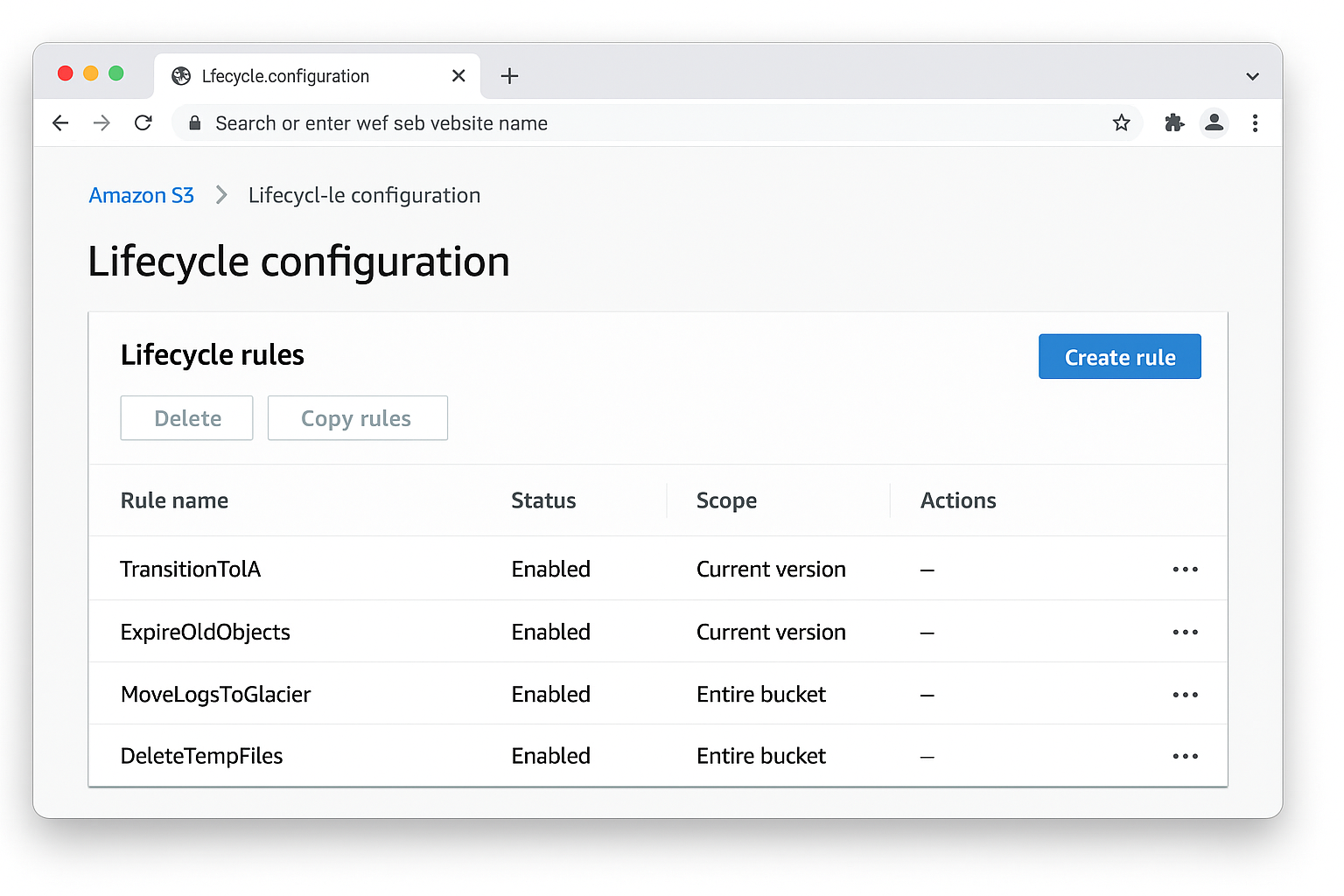Click the forward navigation arrow

(x=101, y=122)
